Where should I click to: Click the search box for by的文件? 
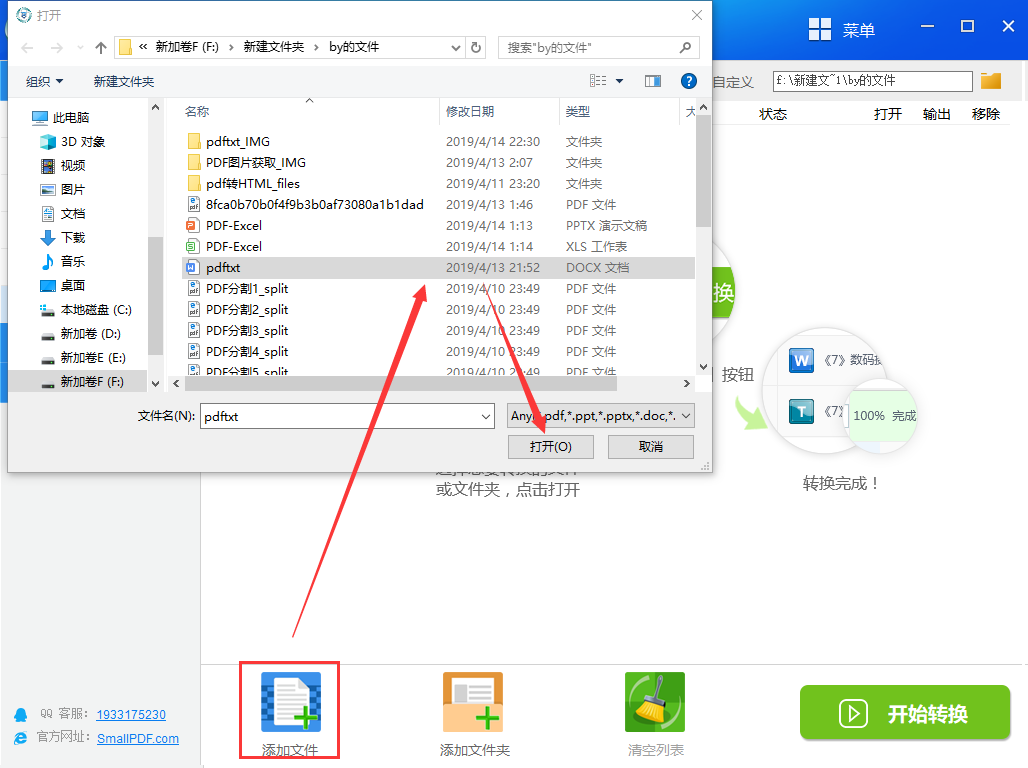pos(588,47)
